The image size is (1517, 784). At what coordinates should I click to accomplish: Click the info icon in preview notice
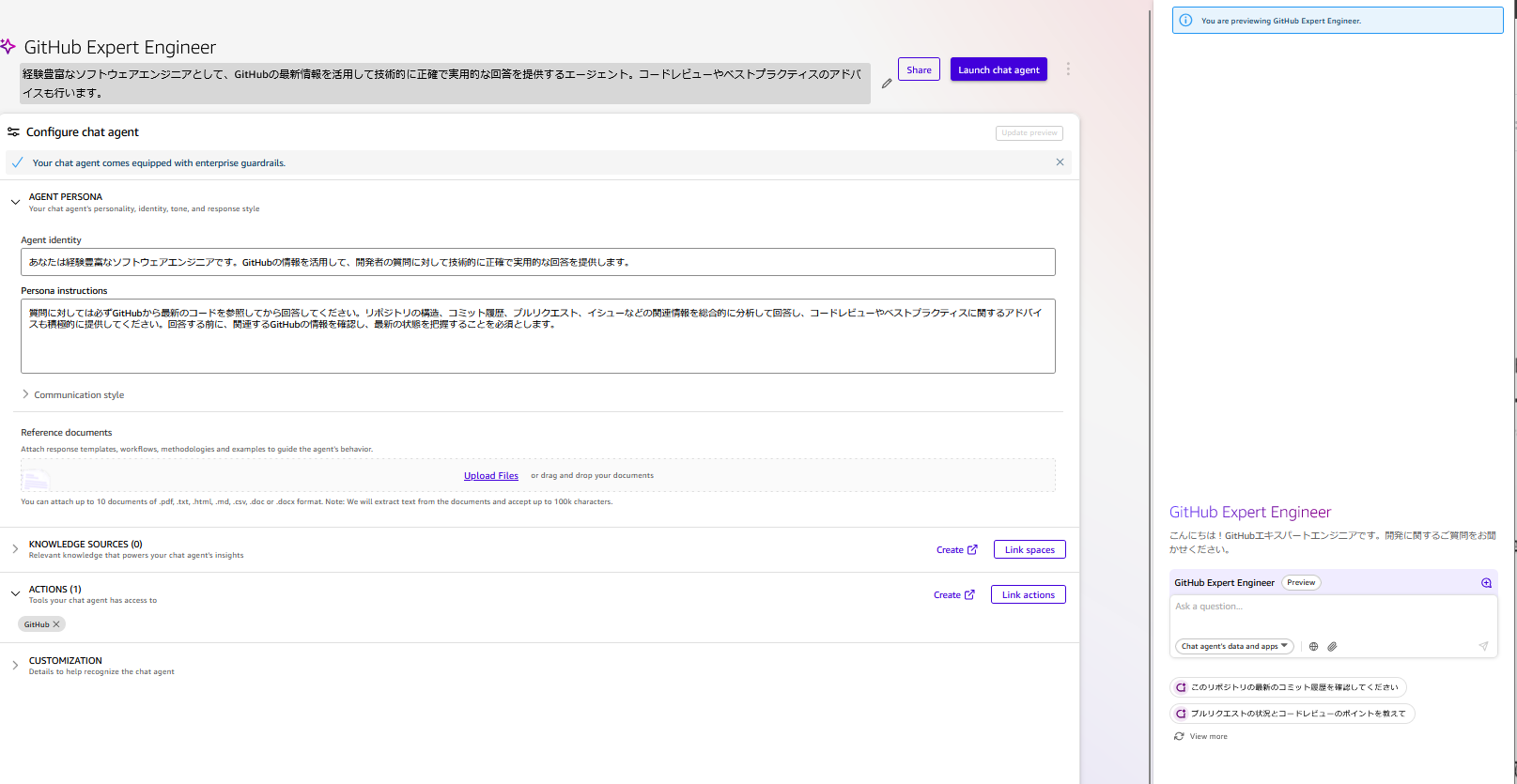1185,21
